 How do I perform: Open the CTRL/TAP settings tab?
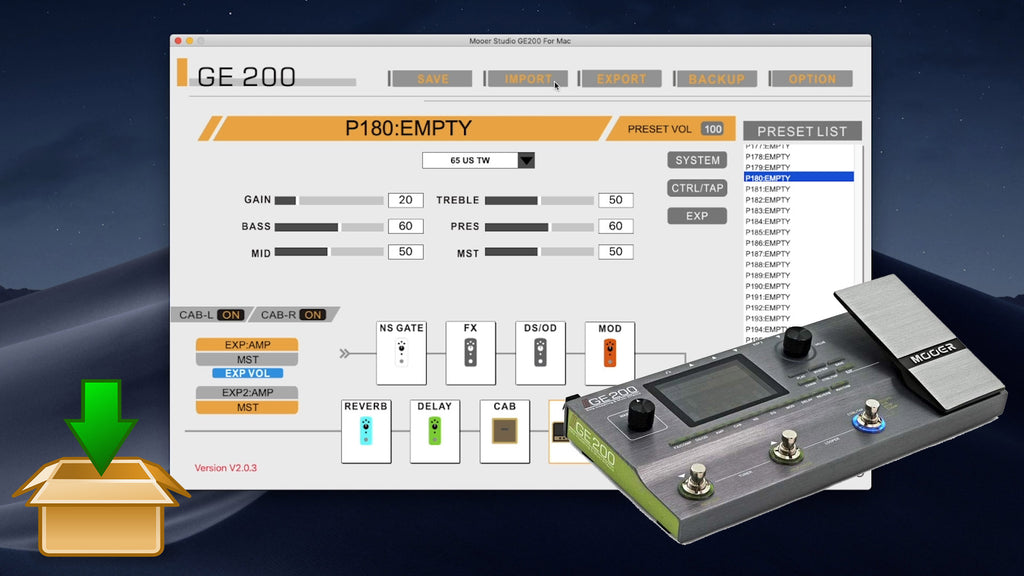pos(696,188)
